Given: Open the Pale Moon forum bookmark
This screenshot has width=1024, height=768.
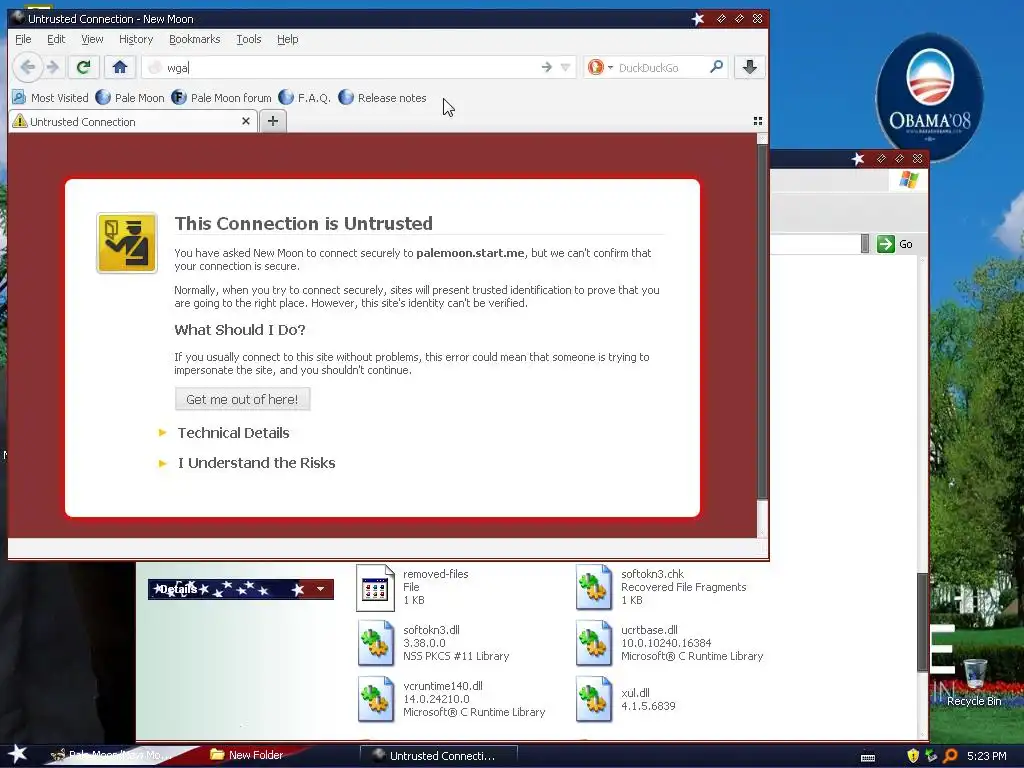Looking at the screenshot, I should coord(221,98).
